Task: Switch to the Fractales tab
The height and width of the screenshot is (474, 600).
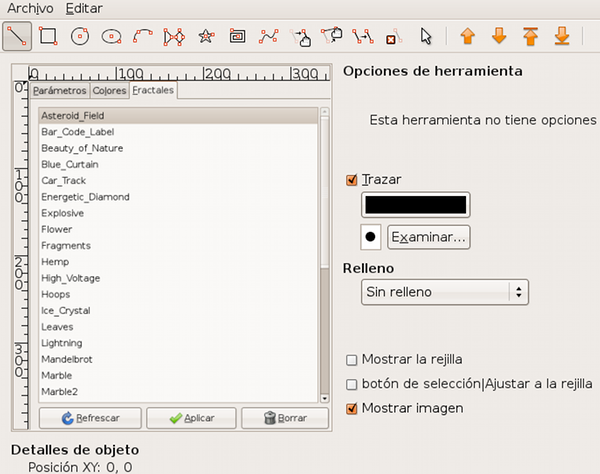Action: click(x=153, y=90)
